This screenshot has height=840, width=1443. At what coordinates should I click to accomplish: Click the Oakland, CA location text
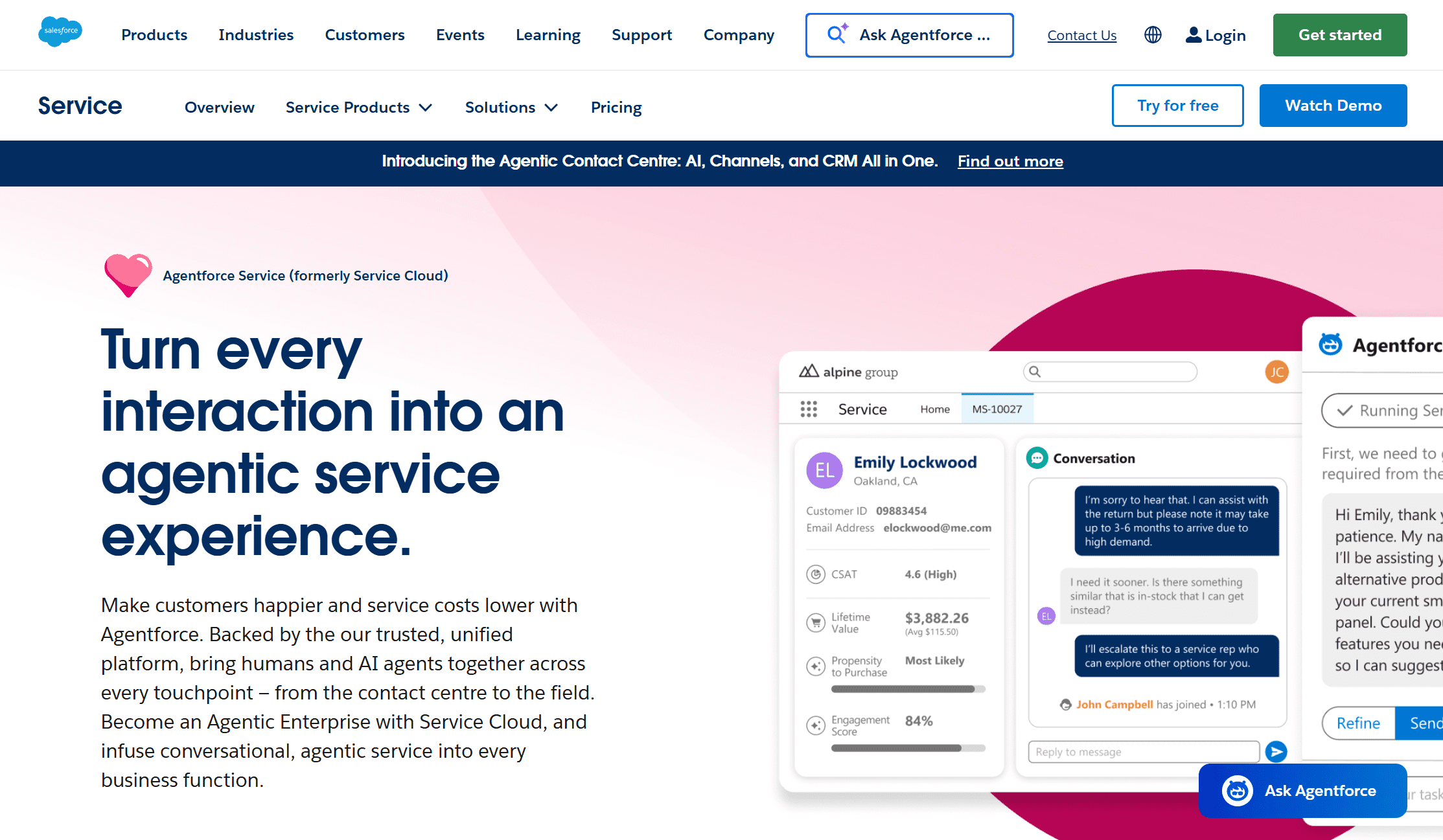pos(885,481)
